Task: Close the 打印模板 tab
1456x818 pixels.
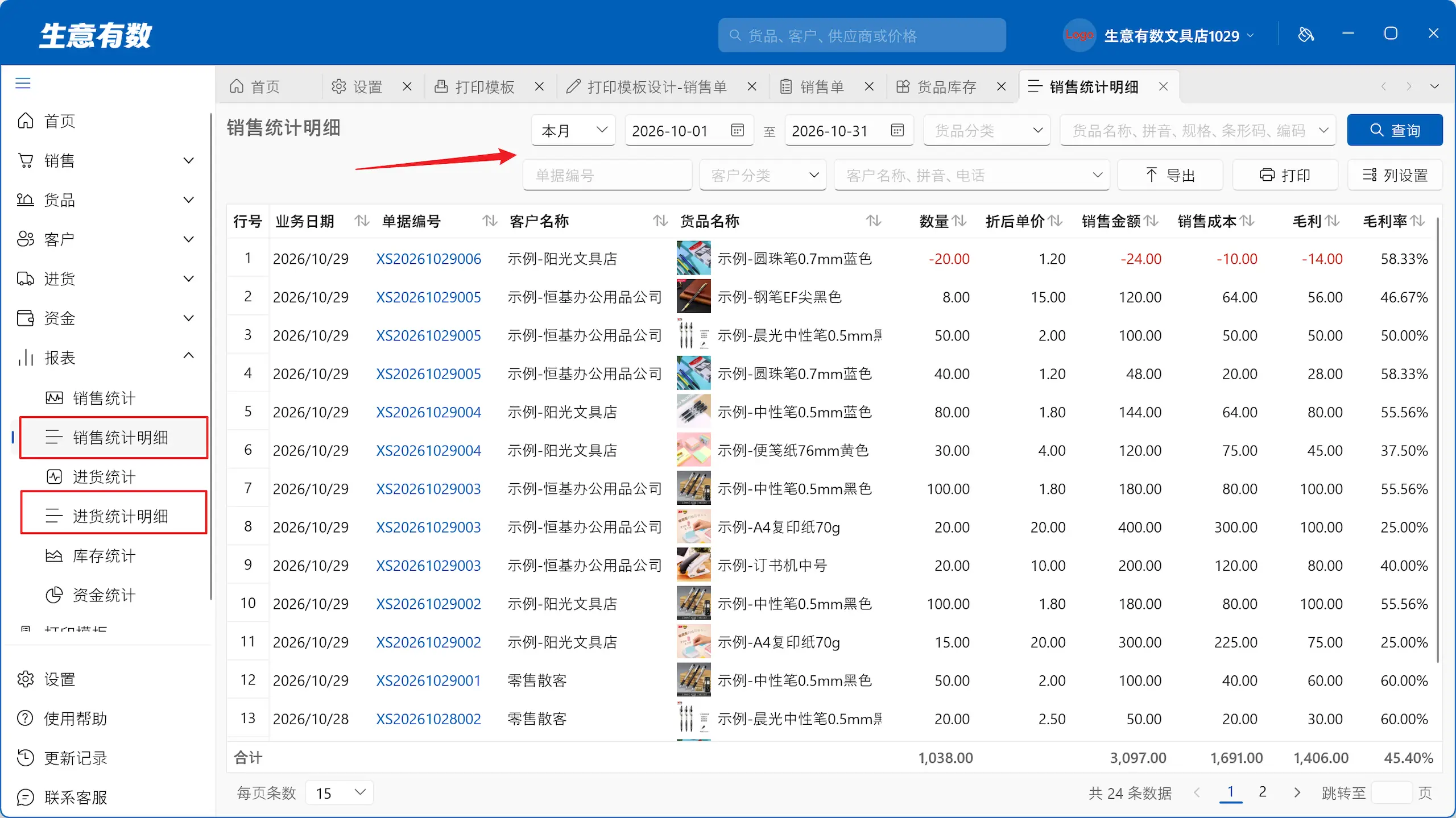Action: pyautogui.click(x=539, y=86)
